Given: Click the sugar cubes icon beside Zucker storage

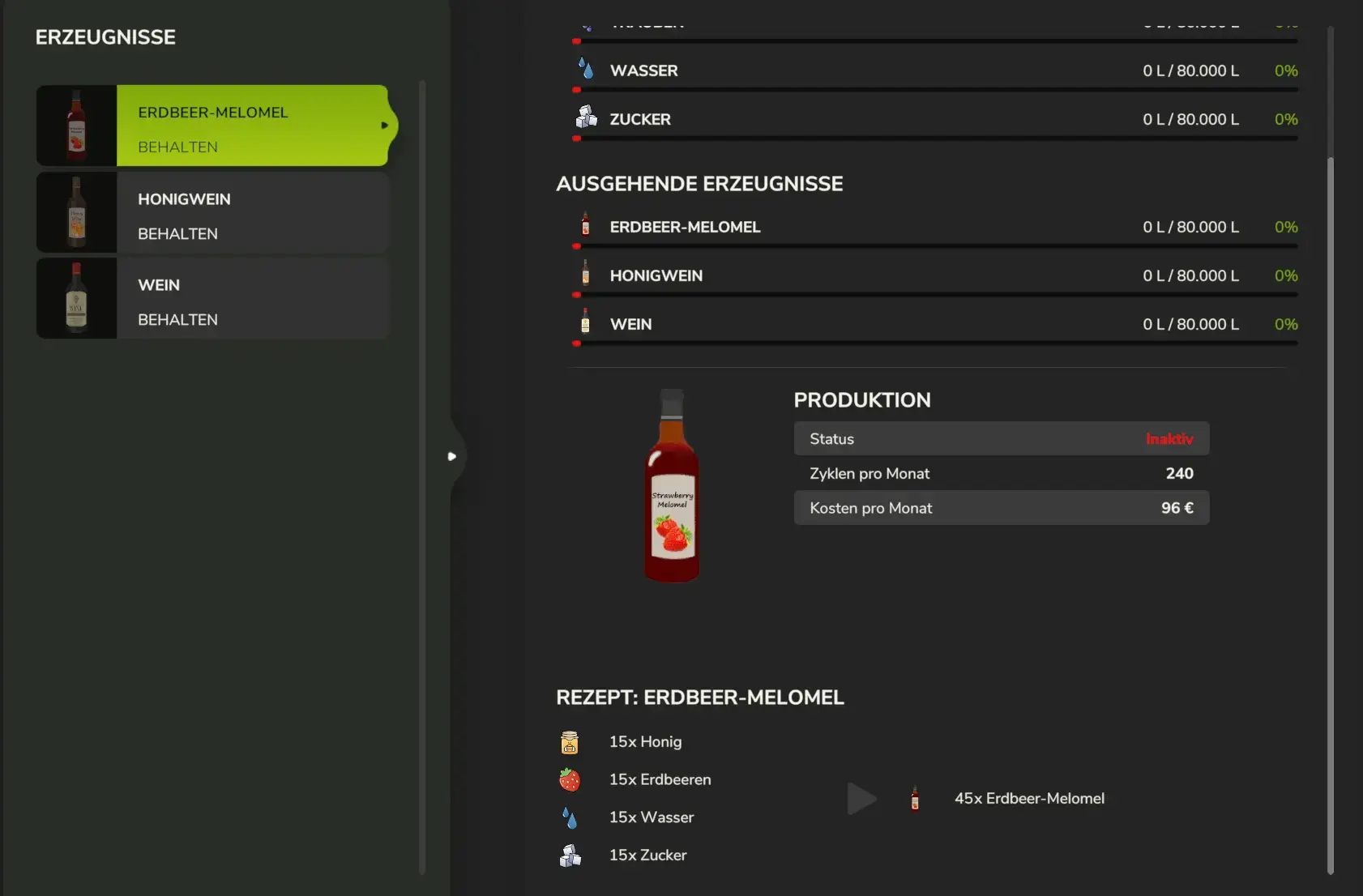Looking at the screenshot, I should [x=586, y=117].
